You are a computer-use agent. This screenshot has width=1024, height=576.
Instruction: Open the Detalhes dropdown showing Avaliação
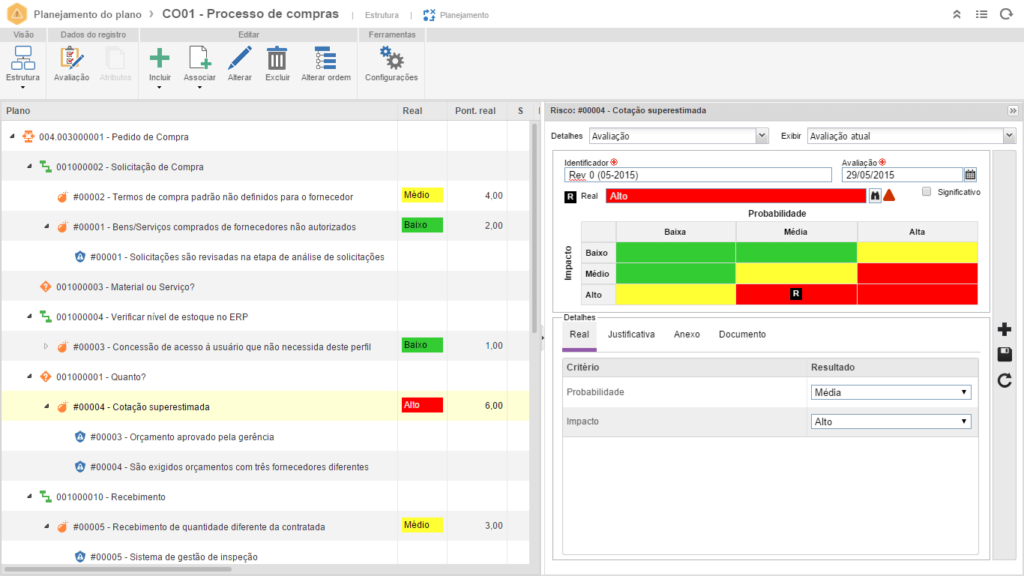pyautogui.click(x=678, y=135)
